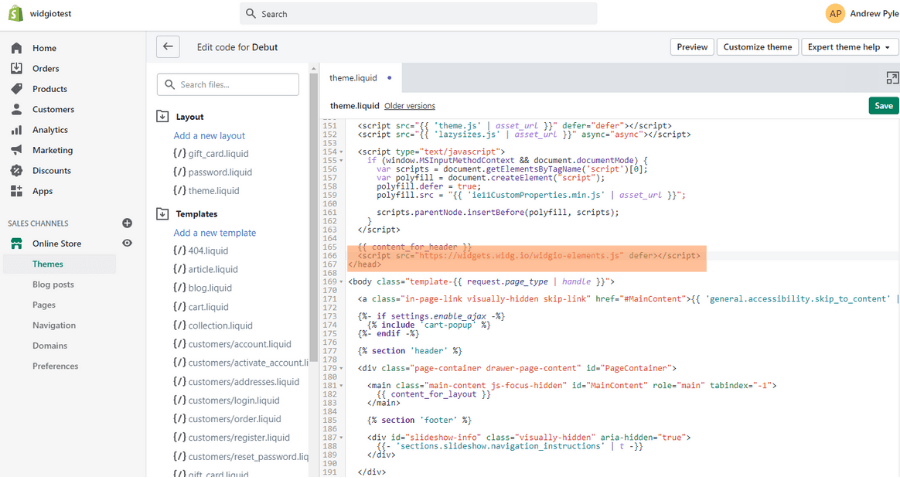Screen dimensions: 900x478
Task: Open Apps from sidebar
Action: point(42,191)
